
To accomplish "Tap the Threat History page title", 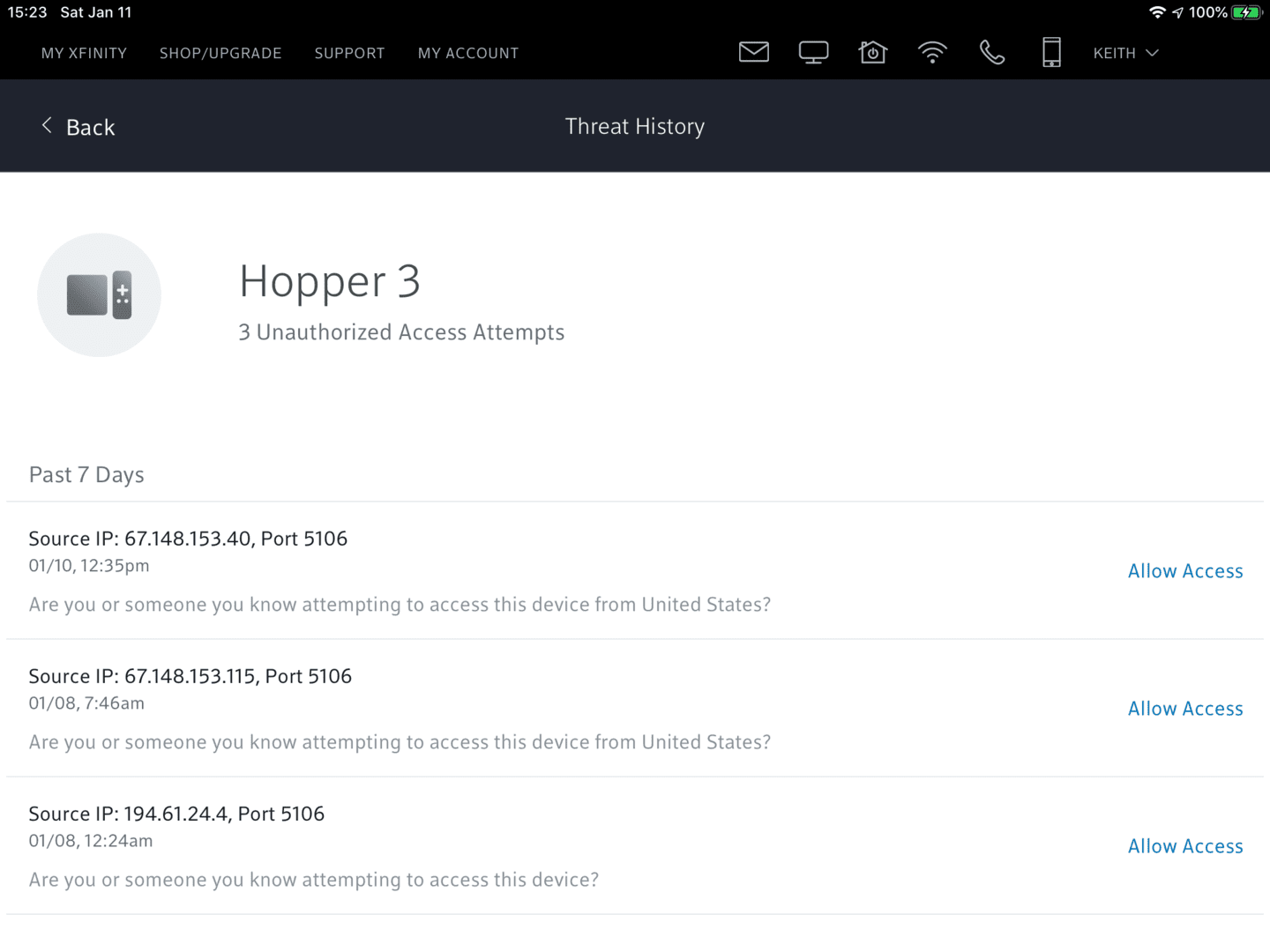I will [635, 127].
